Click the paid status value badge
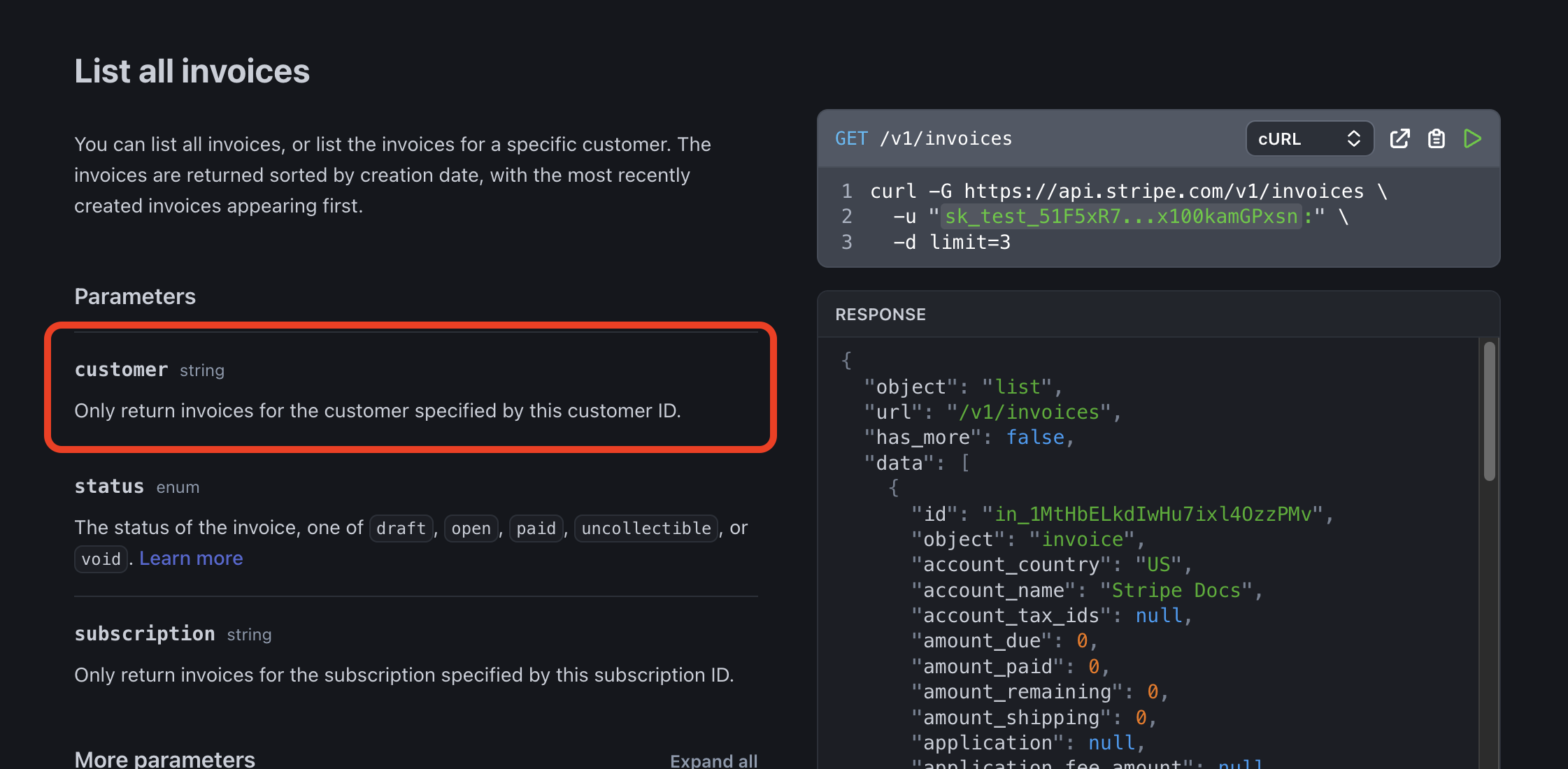Image resolution: width=1568 pixels, height=769 pixels. (x=536, y=529)
